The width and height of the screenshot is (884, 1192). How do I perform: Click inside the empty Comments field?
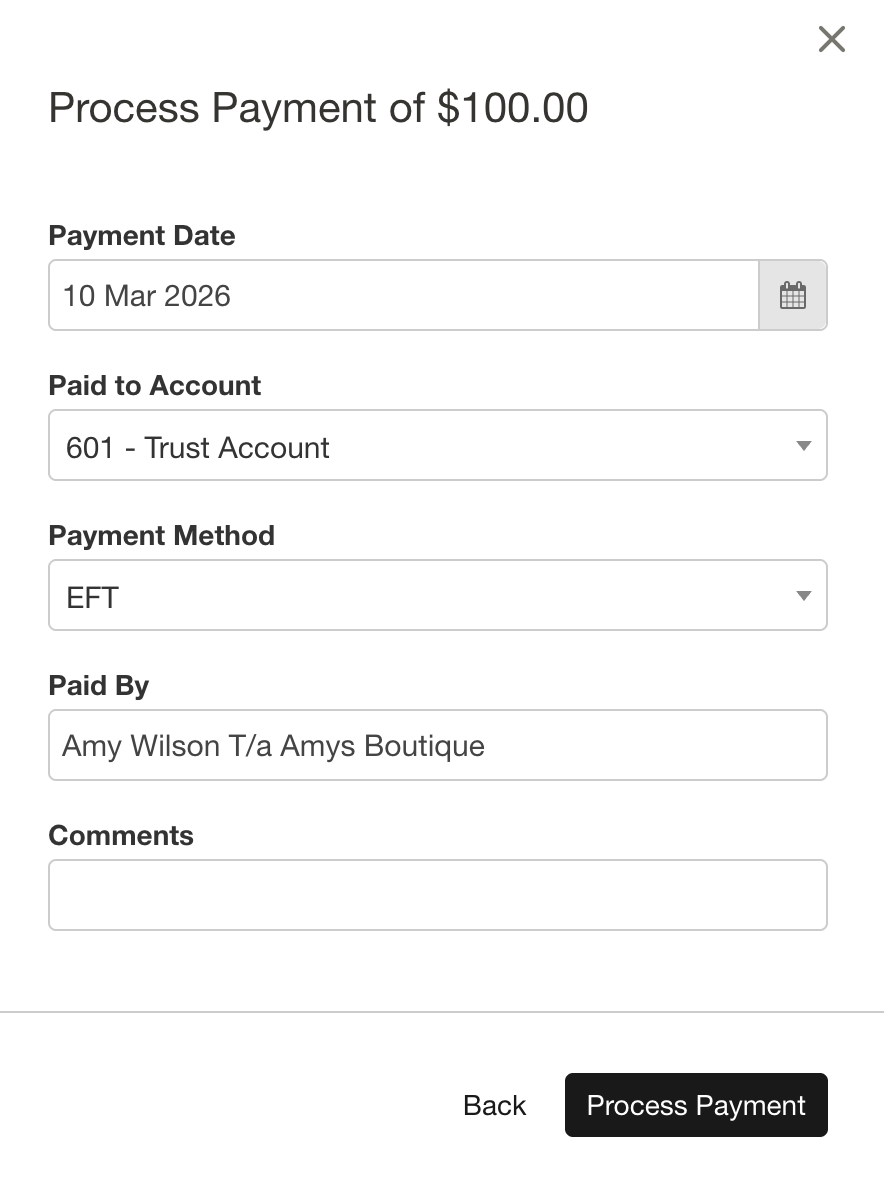point(437,894)
